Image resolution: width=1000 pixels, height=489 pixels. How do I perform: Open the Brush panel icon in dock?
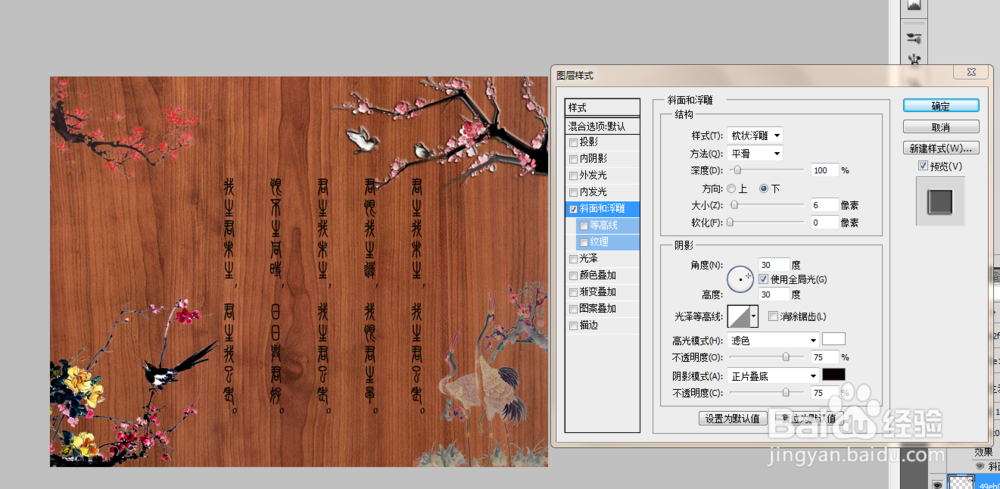click(916, 60)
